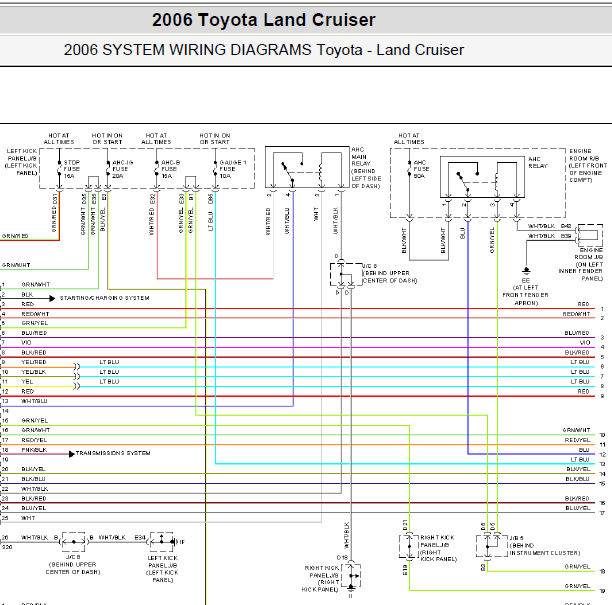Screen dimensions: 612x605
Task: Select the HOT AT ALL TIMES label above AHC FUSE
Action: pyautogui.click(x=409, y=139)
